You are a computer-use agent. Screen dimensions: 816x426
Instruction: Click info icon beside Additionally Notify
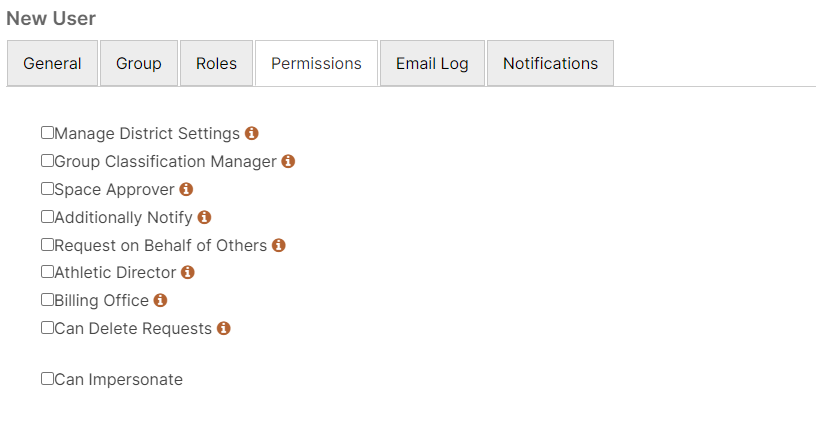[205, 217]
